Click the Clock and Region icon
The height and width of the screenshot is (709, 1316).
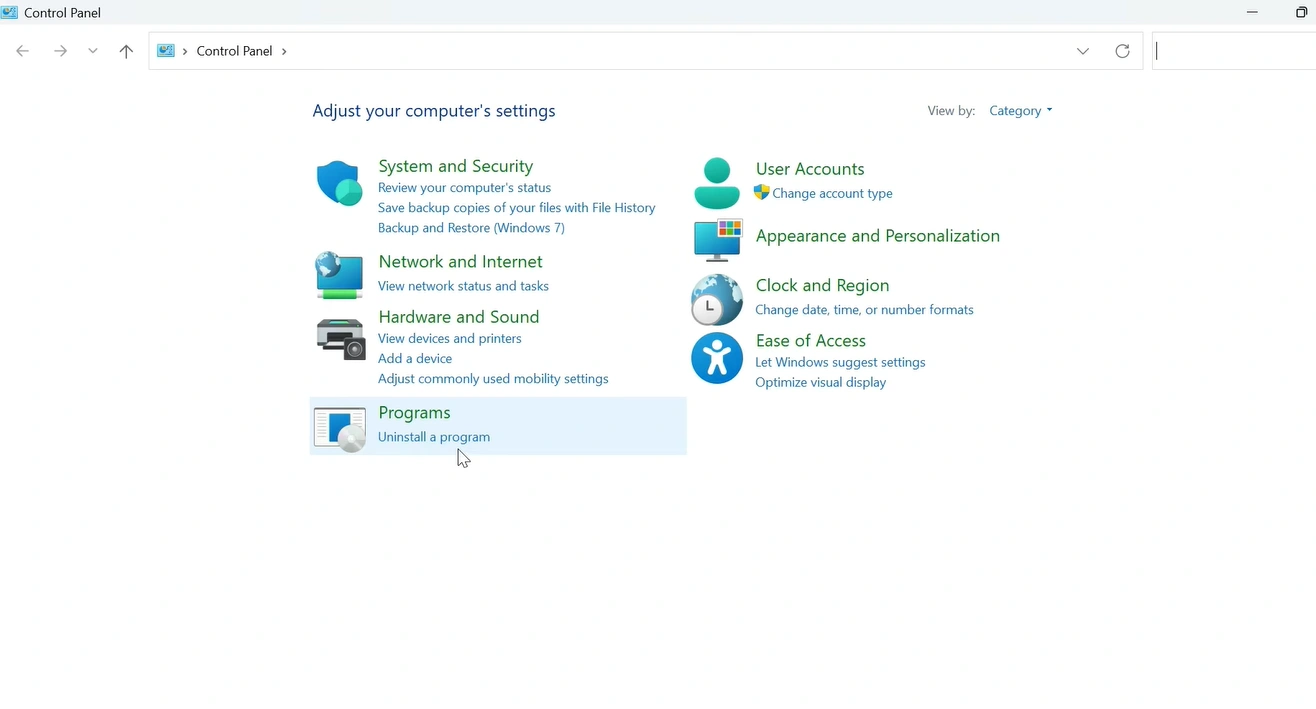[x=717, y=299]
